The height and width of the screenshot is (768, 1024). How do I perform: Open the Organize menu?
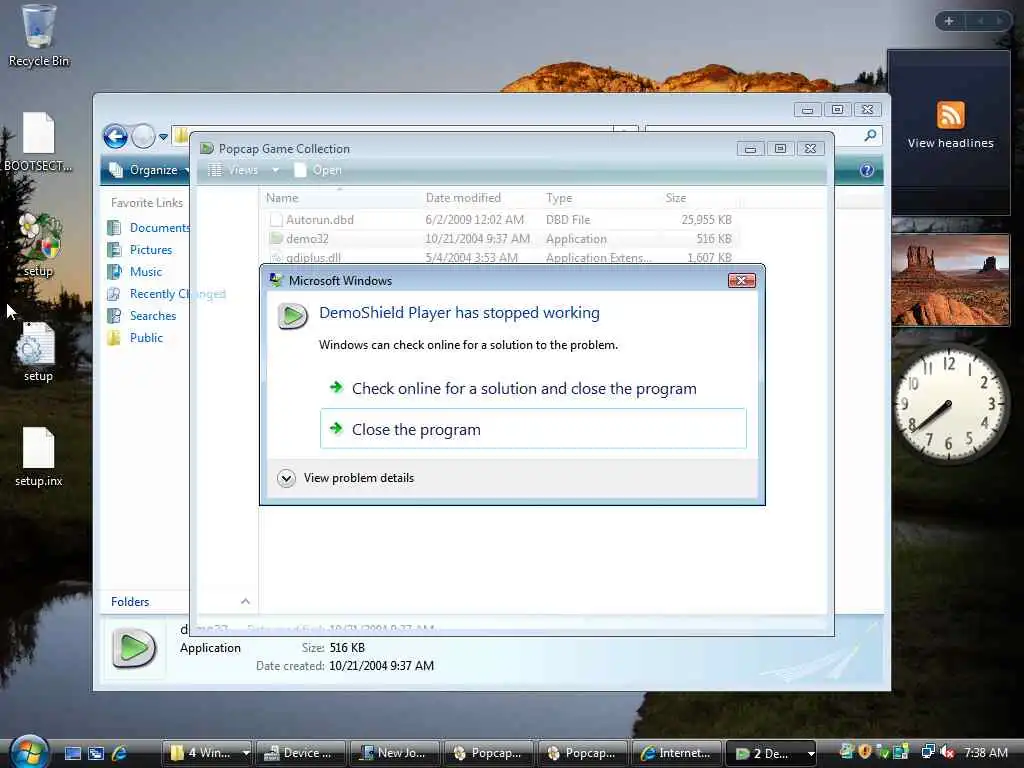tap(149, 170)
